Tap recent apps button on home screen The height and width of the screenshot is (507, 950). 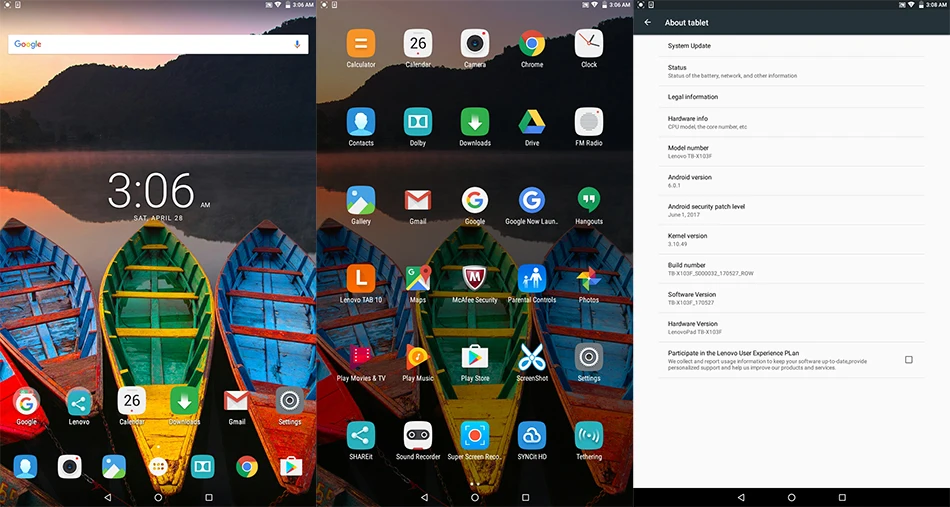(x=209, y=497)
